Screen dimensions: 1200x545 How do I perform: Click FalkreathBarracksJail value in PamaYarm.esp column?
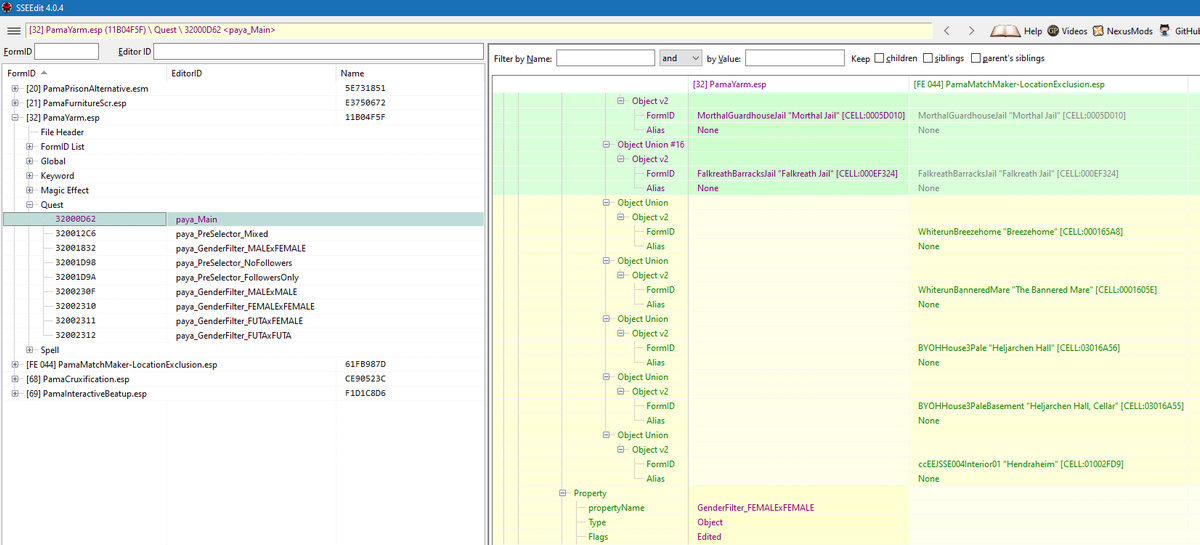tap(797, 174)
